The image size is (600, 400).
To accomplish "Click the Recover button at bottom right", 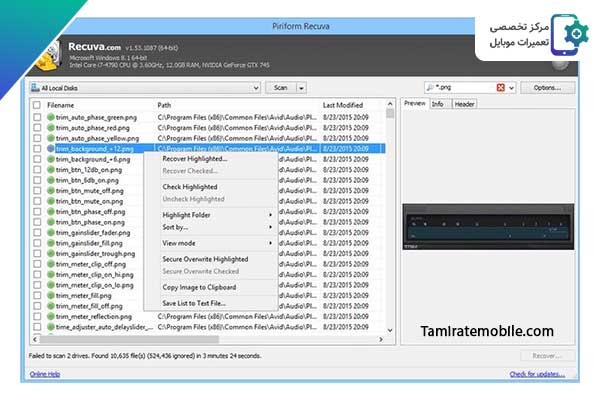I will coord(547,356).
